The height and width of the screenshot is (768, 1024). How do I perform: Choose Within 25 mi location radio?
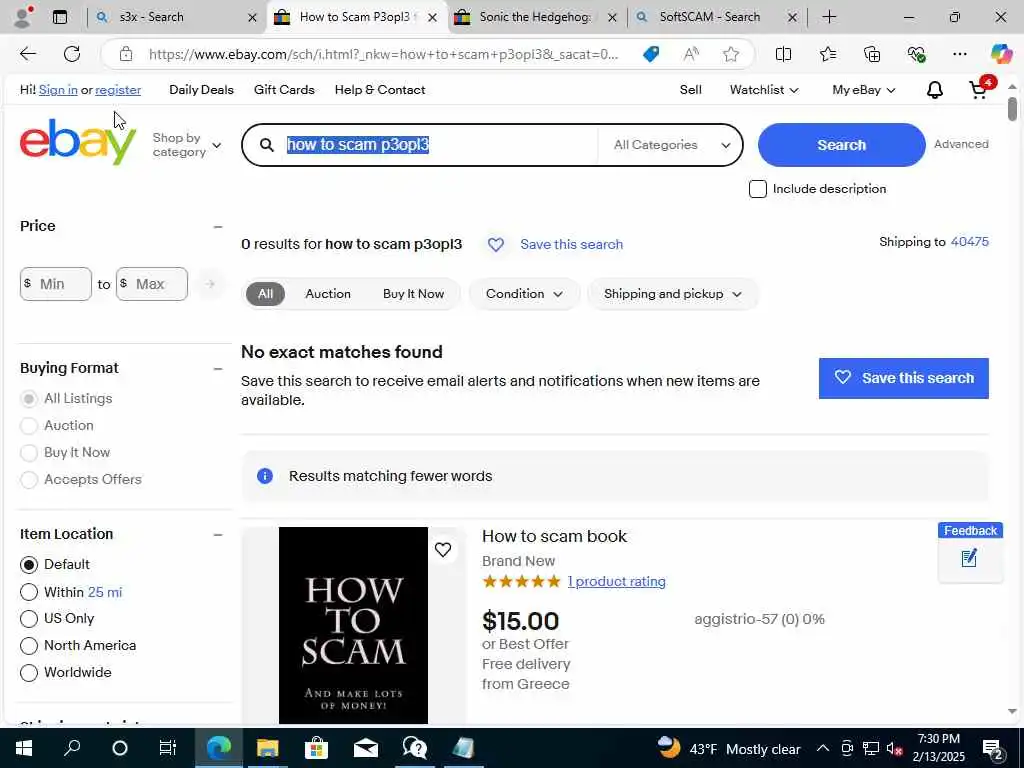29,592
